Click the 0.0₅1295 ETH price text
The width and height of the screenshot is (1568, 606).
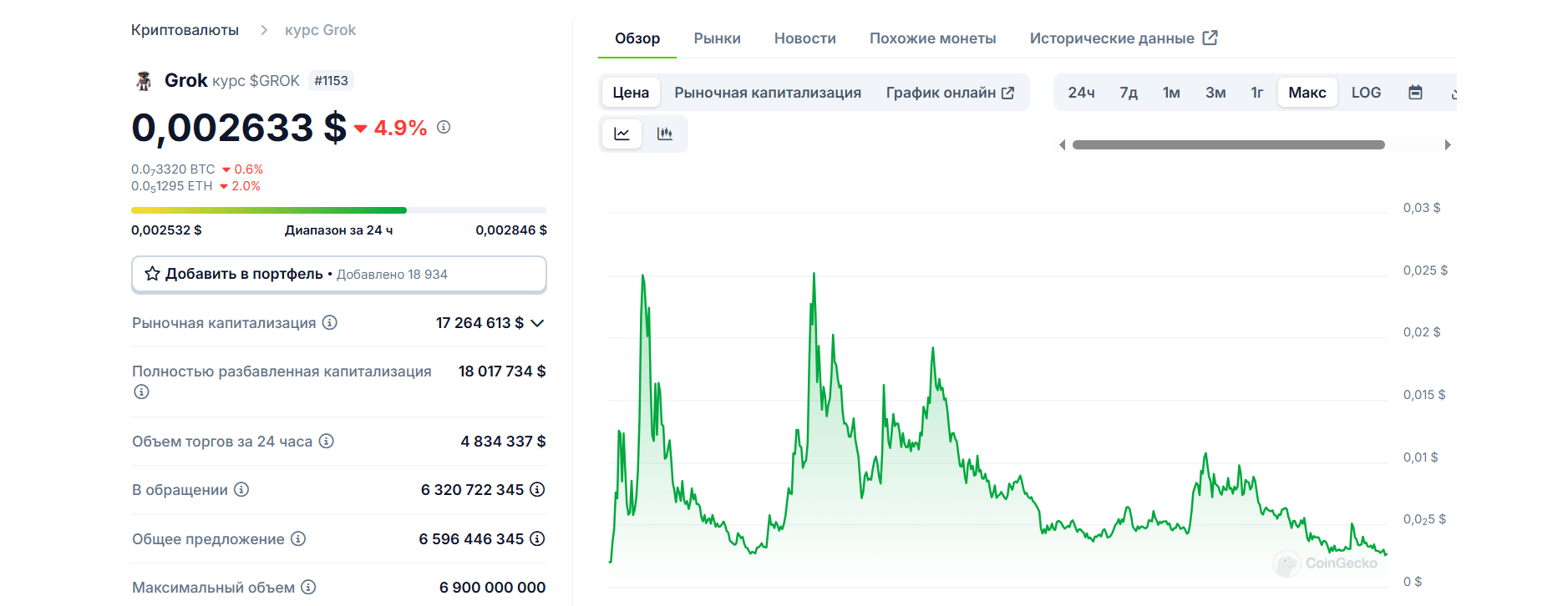(x=172, y=186)
